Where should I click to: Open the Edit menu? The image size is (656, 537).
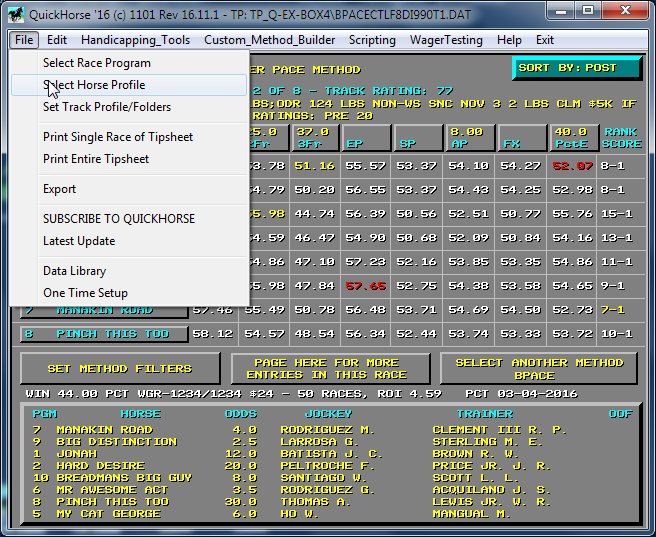(x=57, y=40)
